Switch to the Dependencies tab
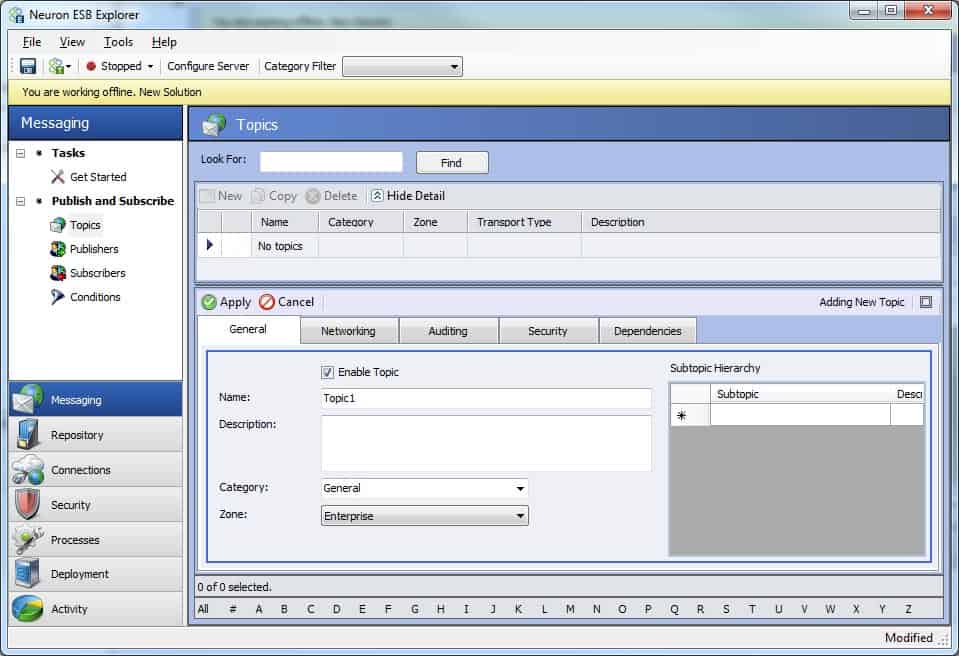This screenshot has width=959, height=656. point(648,331)
